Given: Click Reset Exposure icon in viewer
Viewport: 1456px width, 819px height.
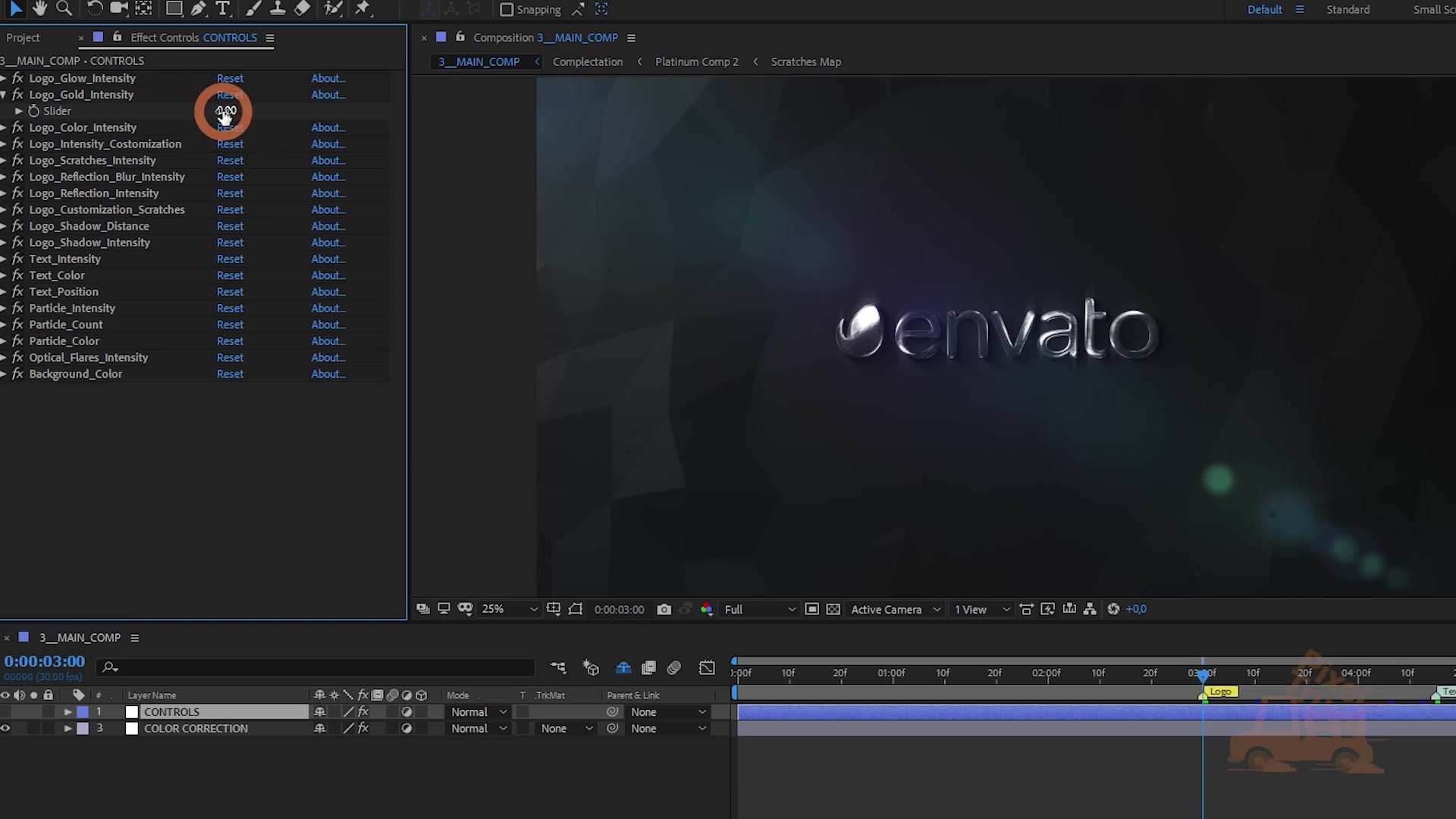Looking at the screenshot, I should 1113,609.
